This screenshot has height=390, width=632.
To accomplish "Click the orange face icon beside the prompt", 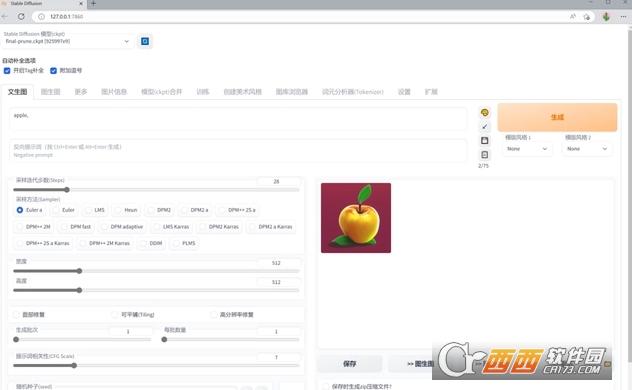I will tap(484, 112).
